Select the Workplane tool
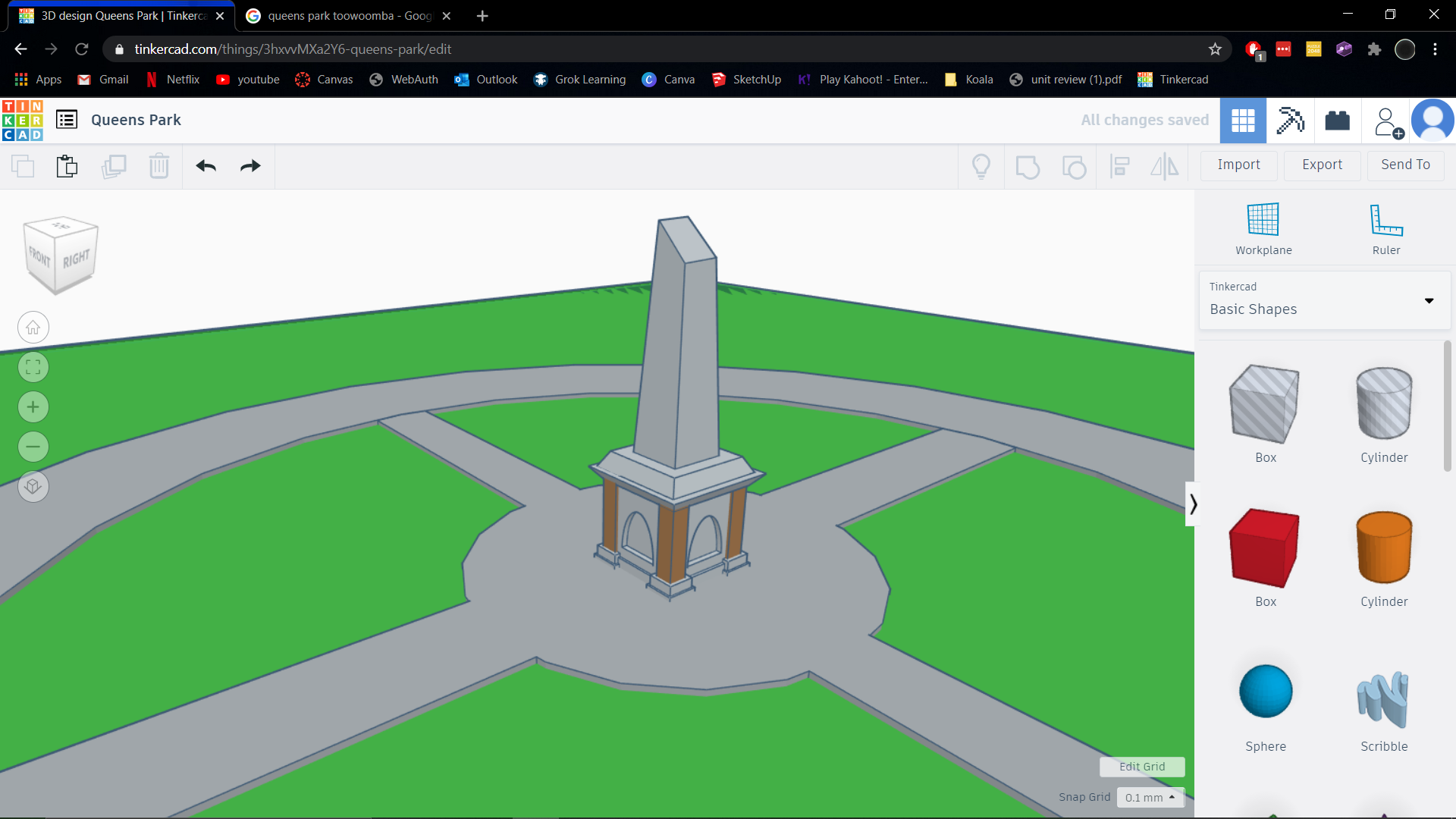1456x819 pixels. point(1263,229)
